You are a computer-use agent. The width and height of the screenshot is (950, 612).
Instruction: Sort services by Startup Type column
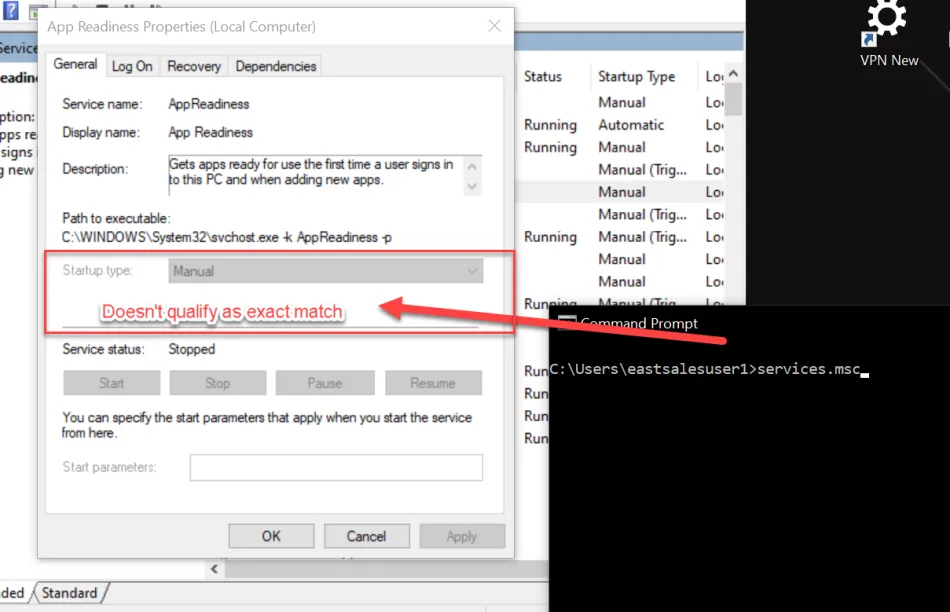point(636,77)
